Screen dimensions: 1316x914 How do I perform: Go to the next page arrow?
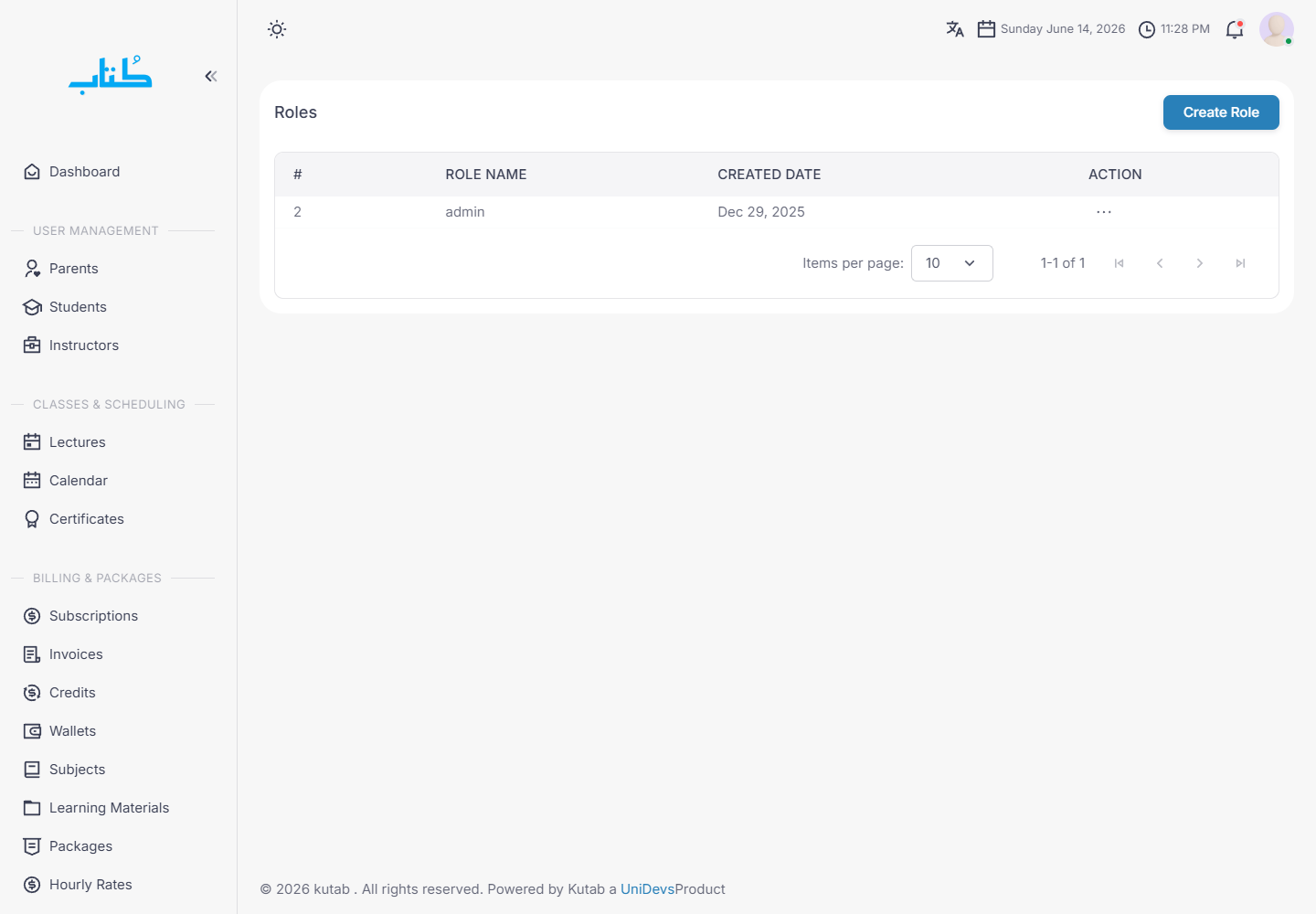tap(1200, 263)
